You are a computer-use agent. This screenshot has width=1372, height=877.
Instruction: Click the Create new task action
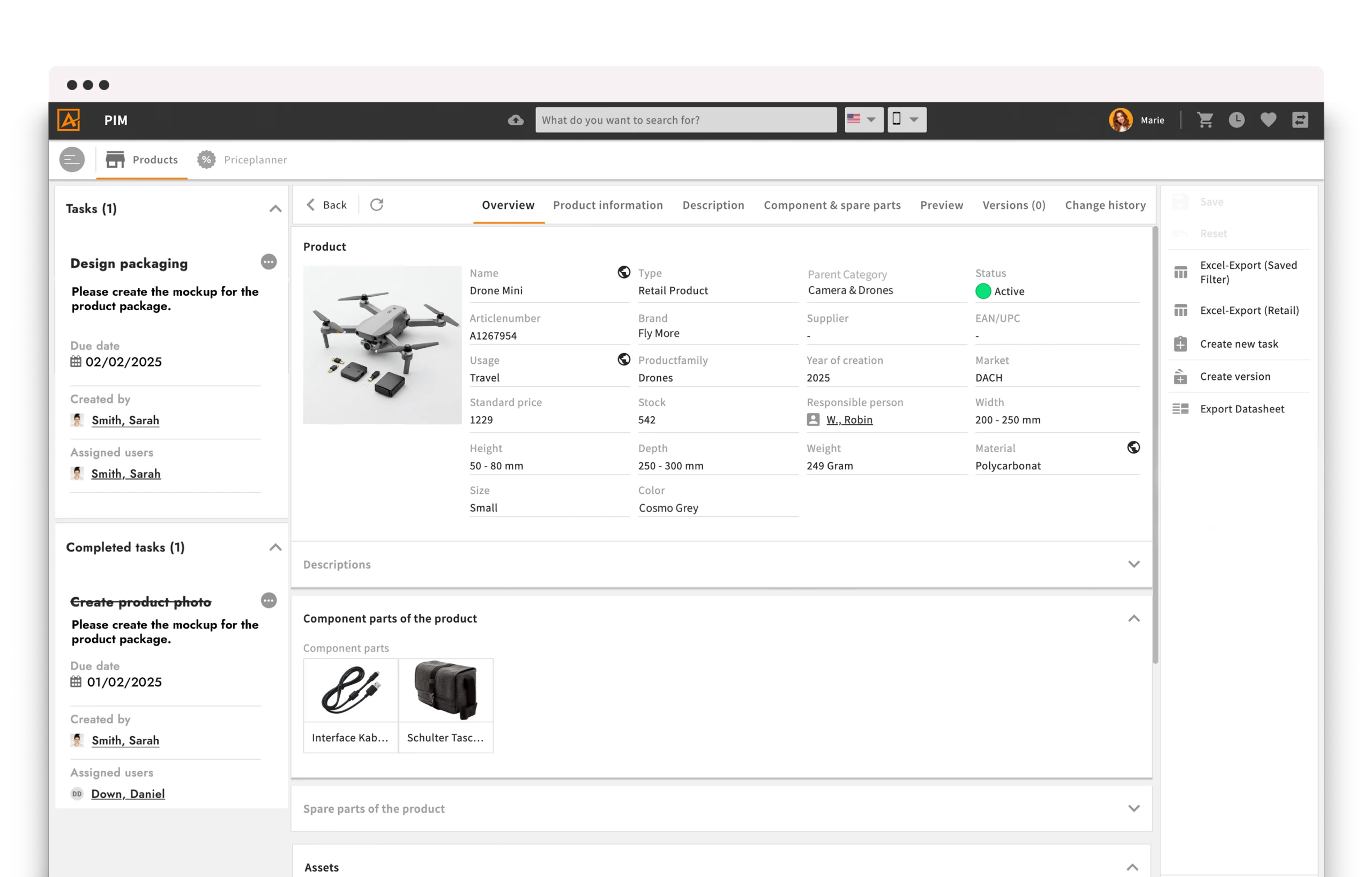point(1239,344)
